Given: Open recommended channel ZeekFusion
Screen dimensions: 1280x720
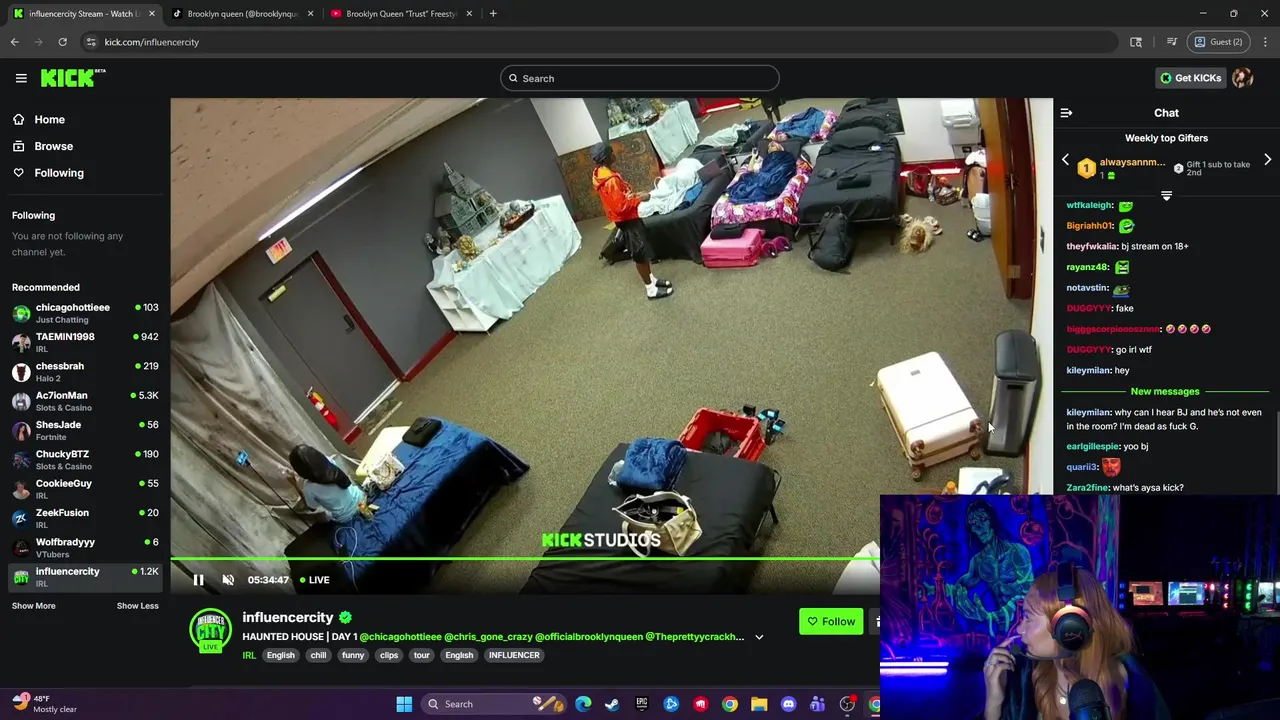Looking at the screenshot, I should coord(85,518).
